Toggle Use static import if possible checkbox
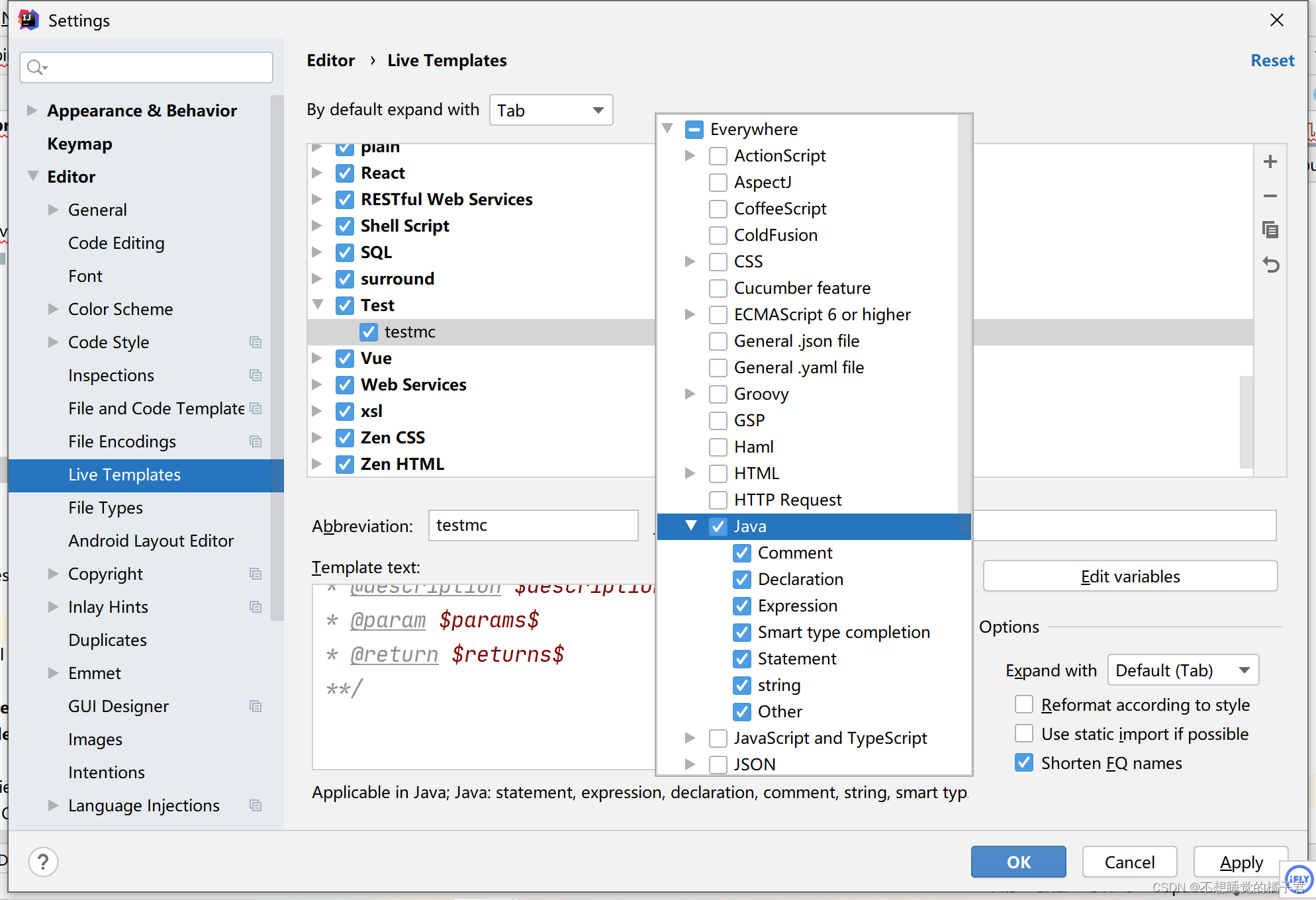 tap(1025, 734)
